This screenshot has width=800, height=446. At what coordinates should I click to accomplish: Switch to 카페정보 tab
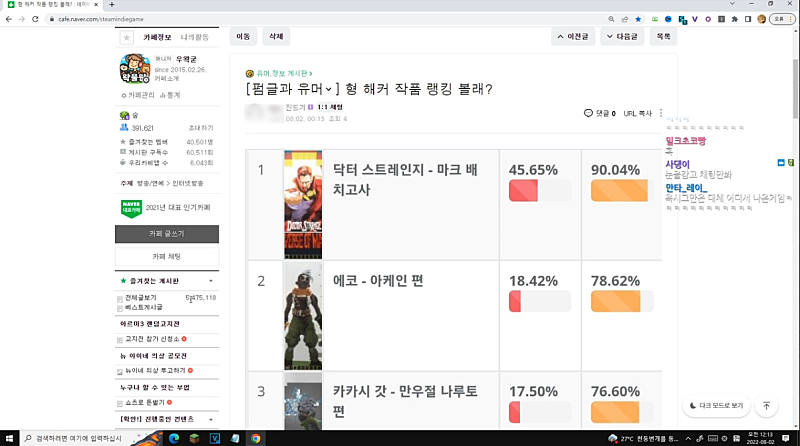point(157,37)
